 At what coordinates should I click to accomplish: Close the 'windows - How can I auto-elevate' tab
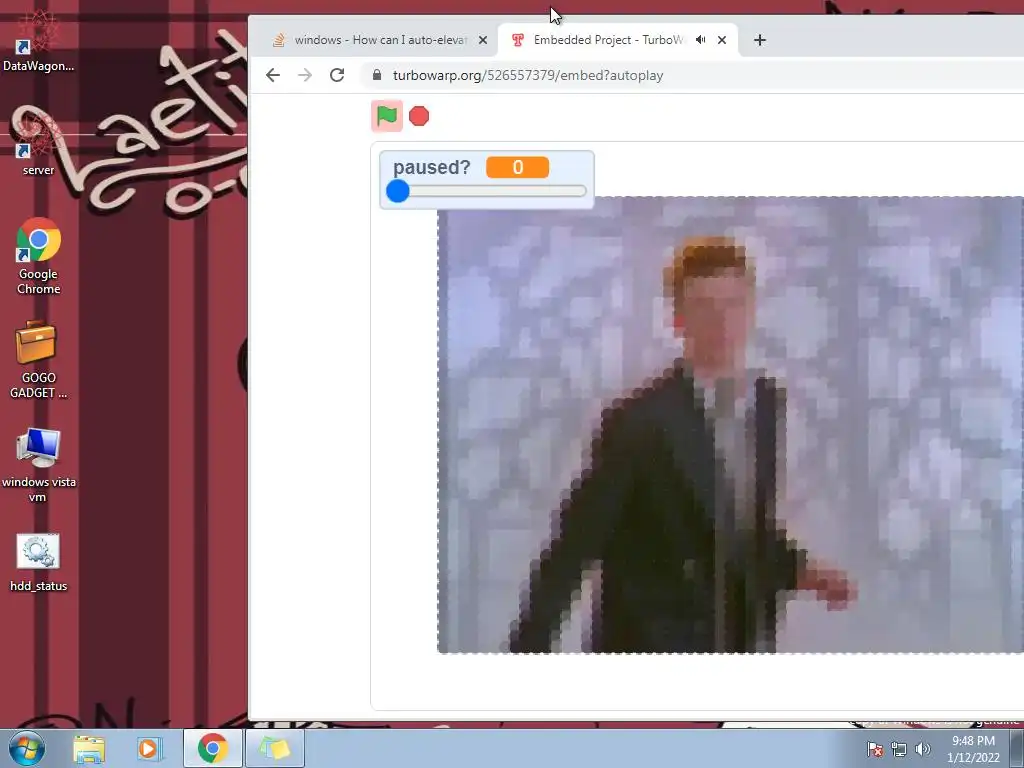(x=483, y=40)
